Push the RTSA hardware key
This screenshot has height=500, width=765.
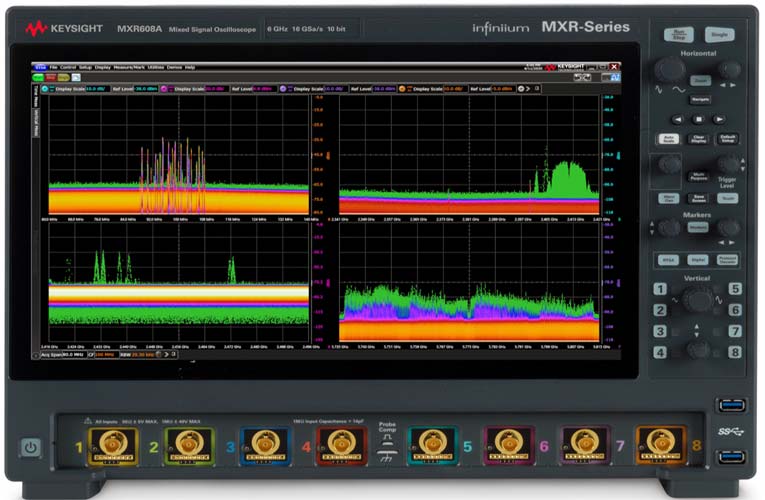(668, 260)
